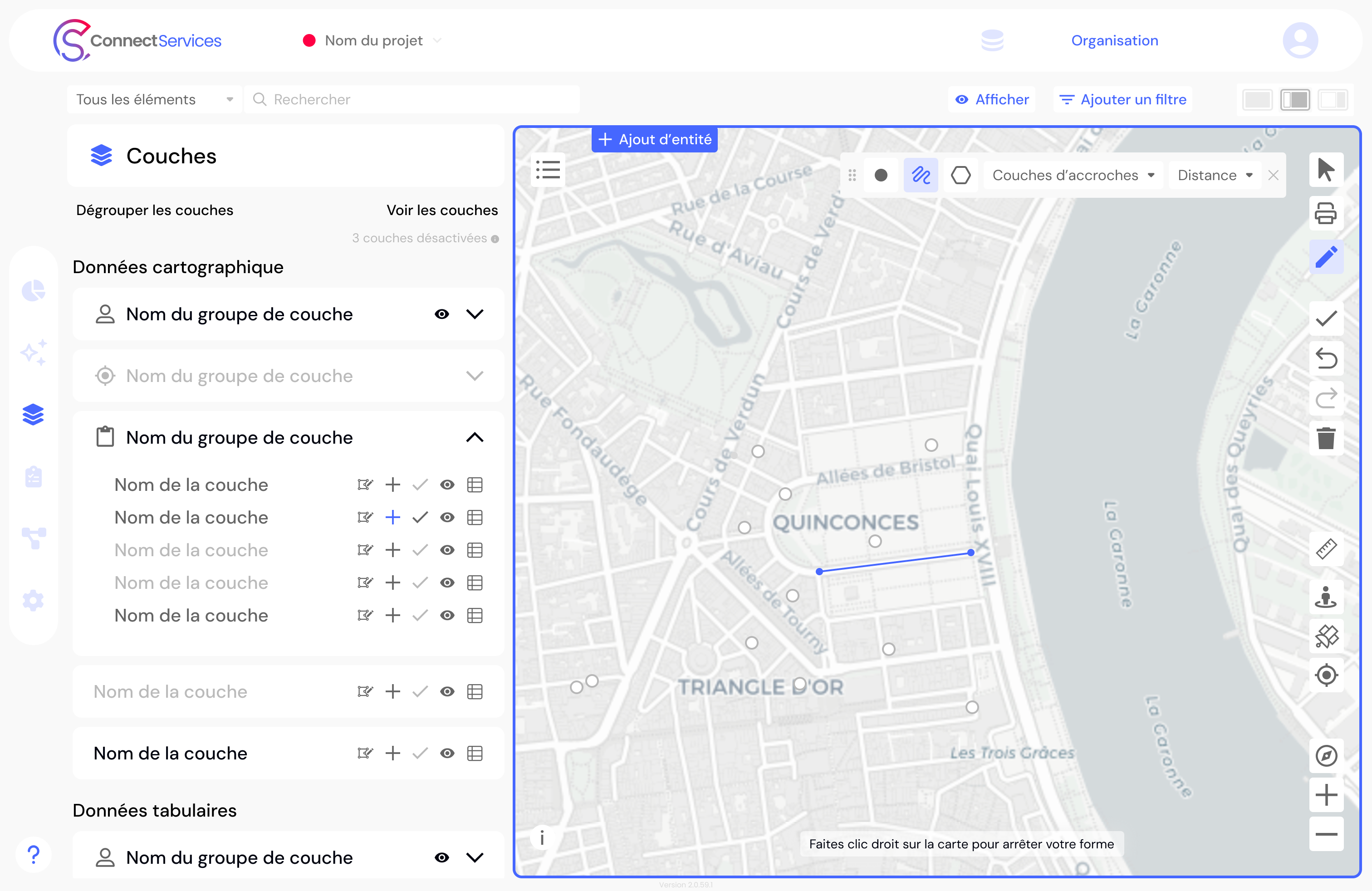Open the 'Distance' dropdown

pos(1214,175)
